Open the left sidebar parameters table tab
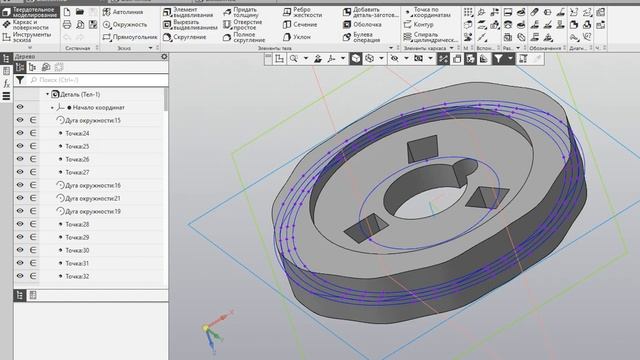The width and height of the screenshot is (640, 360). point(6,71)
